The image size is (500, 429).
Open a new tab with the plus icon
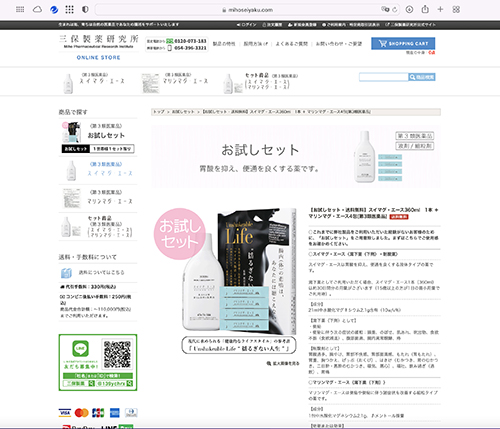pyautogui.click(x=440, y=9)
